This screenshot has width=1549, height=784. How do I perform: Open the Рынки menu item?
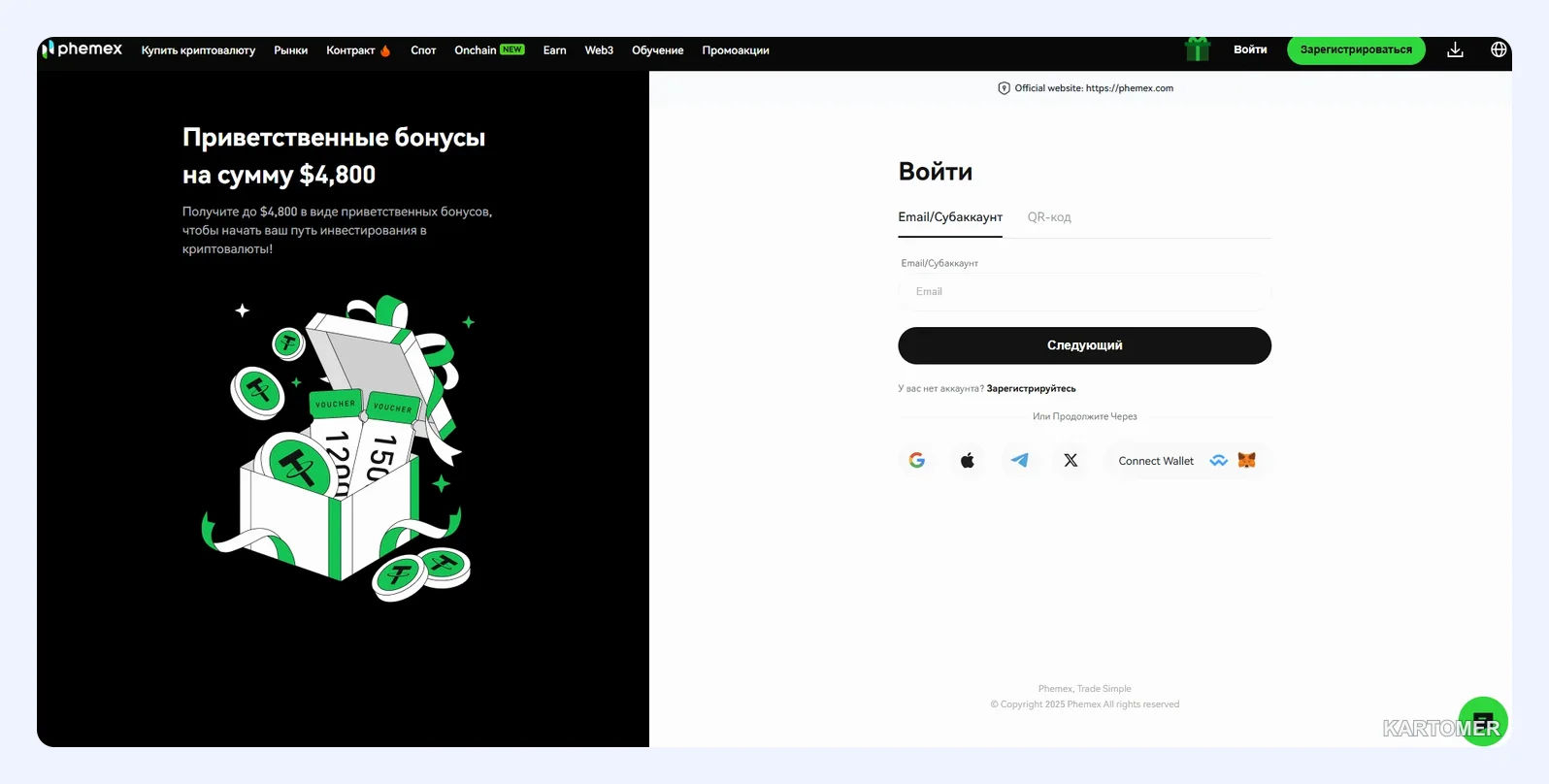tap(291, 50)
